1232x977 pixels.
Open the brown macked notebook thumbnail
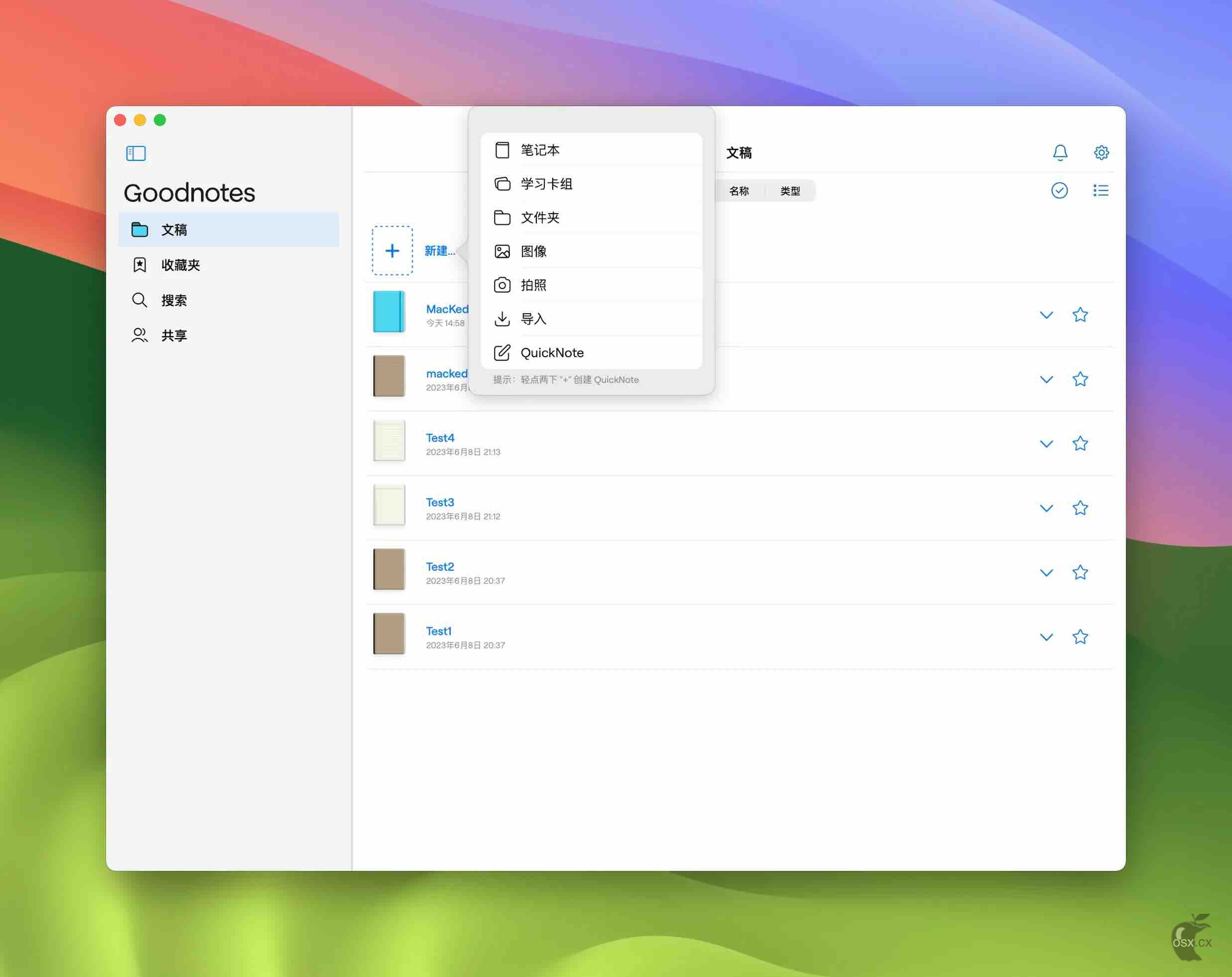[389, 376]
